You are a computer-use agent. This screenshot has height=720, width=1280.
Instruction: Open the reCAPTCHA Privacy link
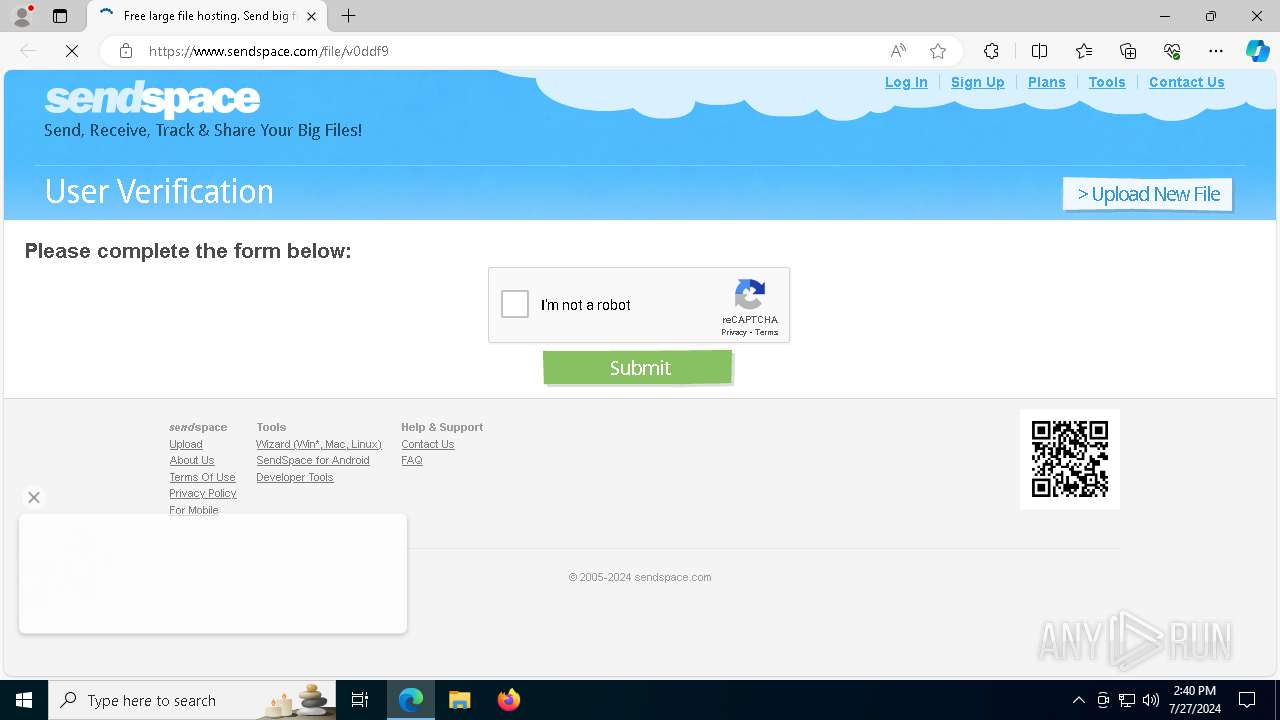[733, 332]
